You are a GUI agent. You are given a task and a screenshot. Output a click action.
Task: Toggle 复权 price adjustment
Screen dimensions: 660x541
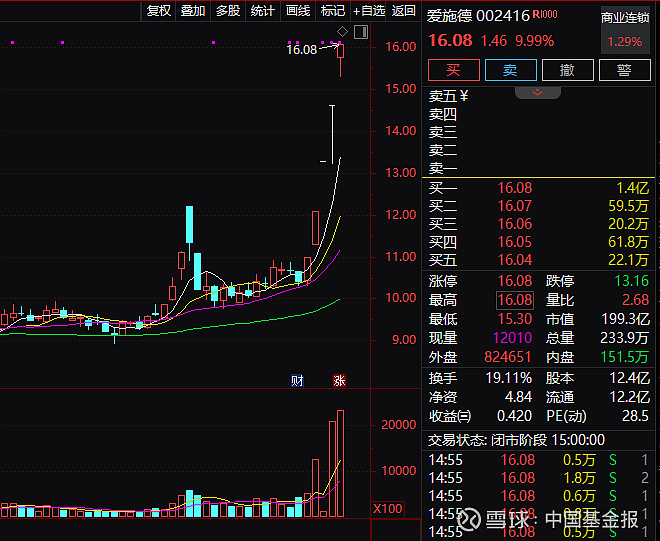159,11
